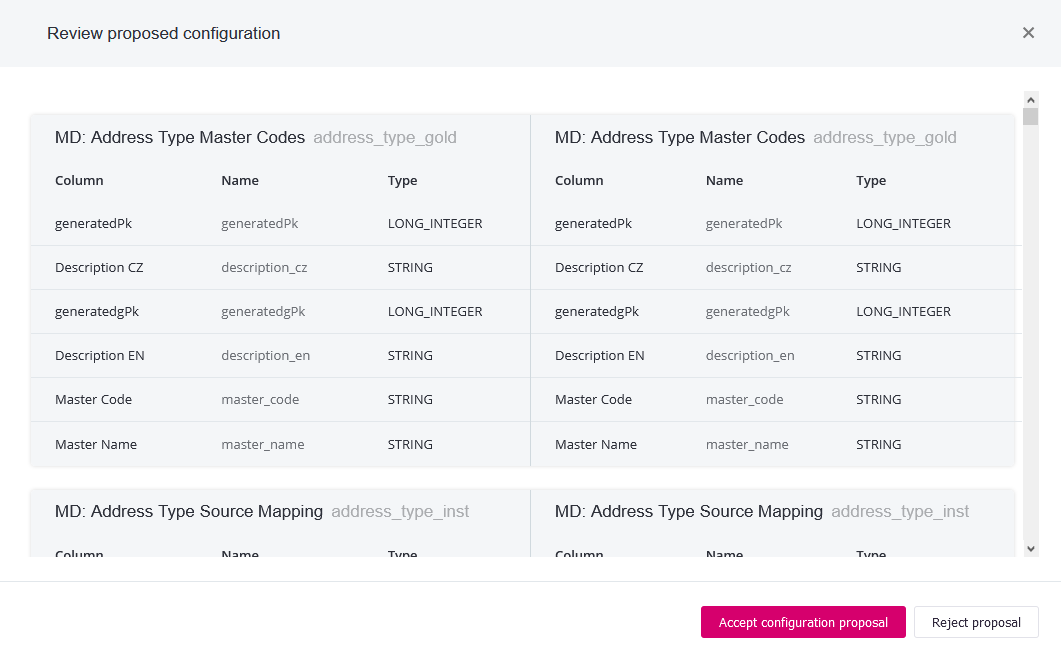
Task: Click description_en name in left table
Action: point(265,356)
